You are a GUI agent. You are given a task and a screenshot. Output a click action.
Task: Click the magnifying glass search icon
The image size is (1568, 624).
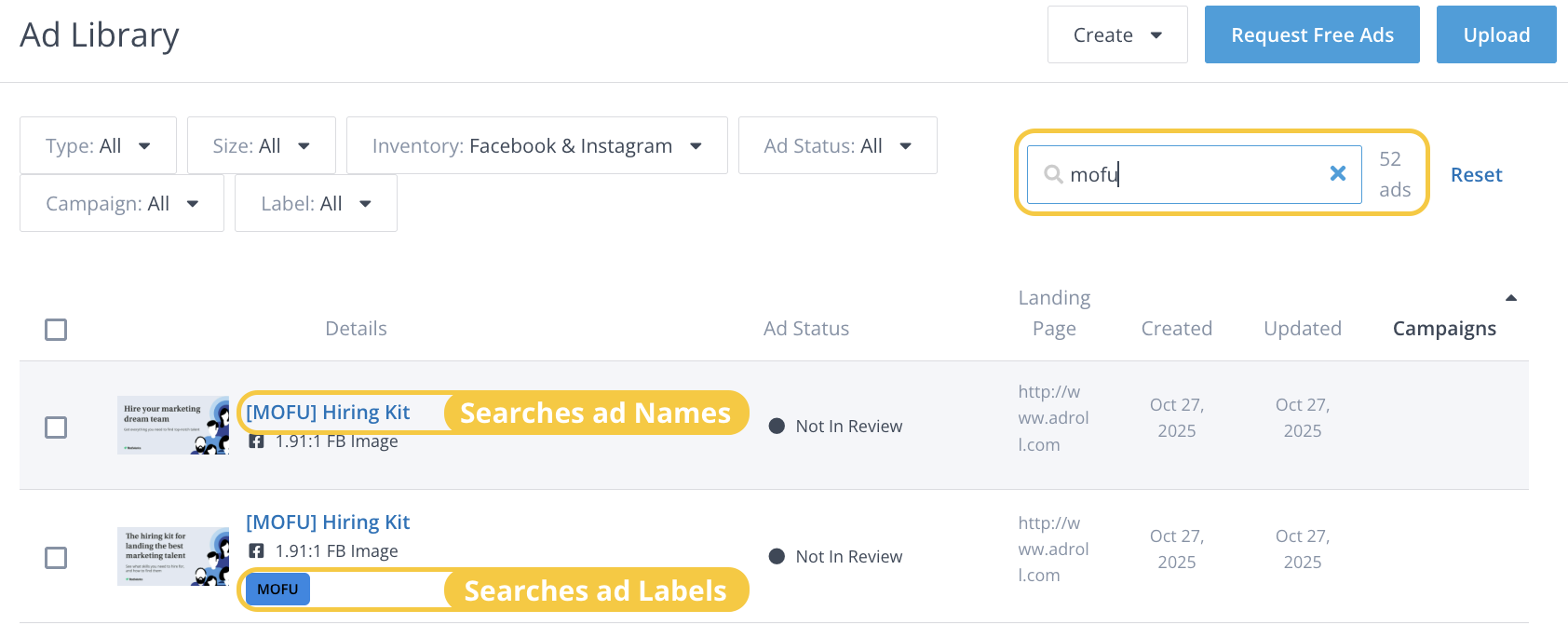(x=1053, y=174)
